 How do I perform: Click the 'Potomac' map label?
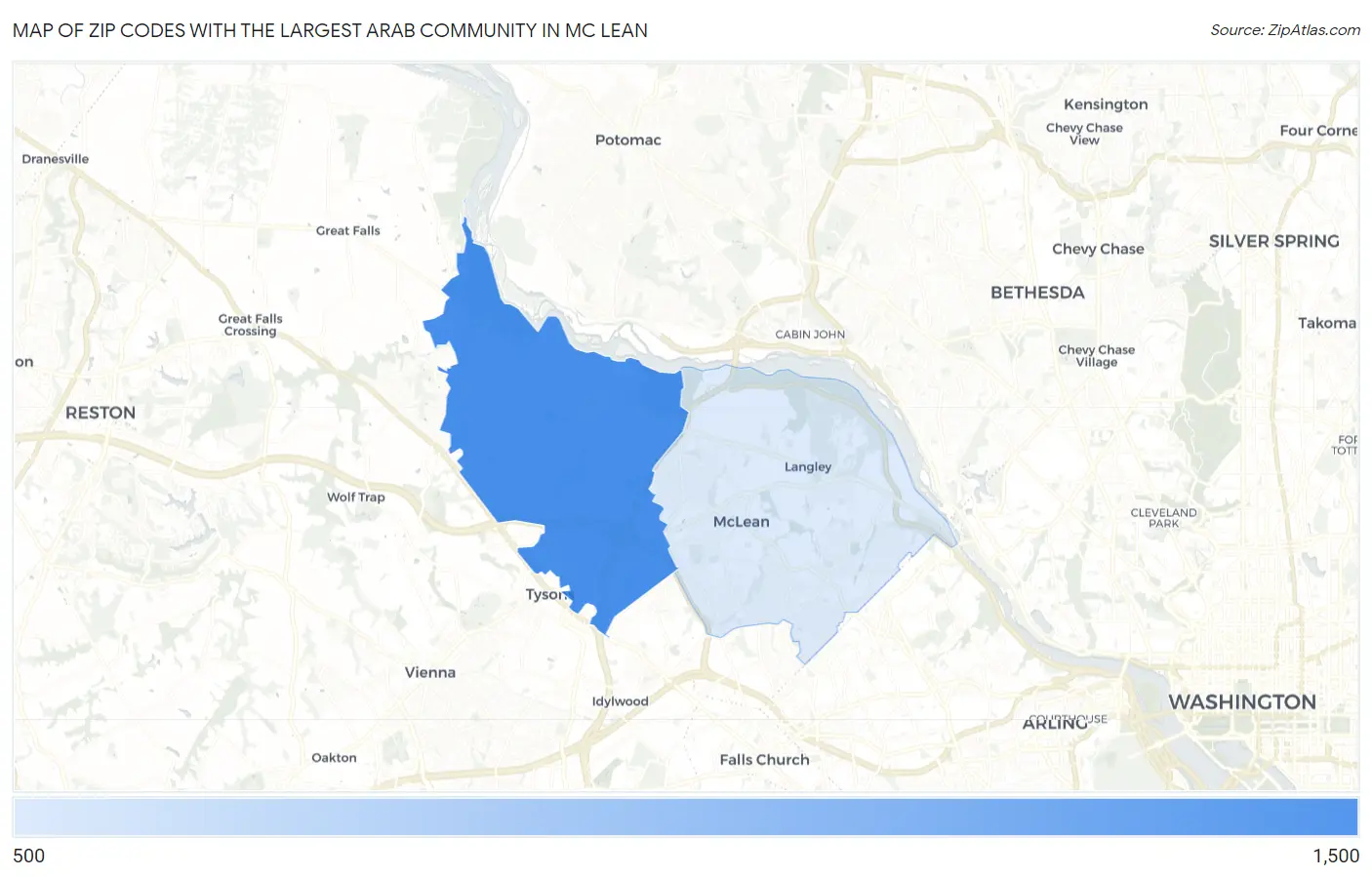[628, 140]
